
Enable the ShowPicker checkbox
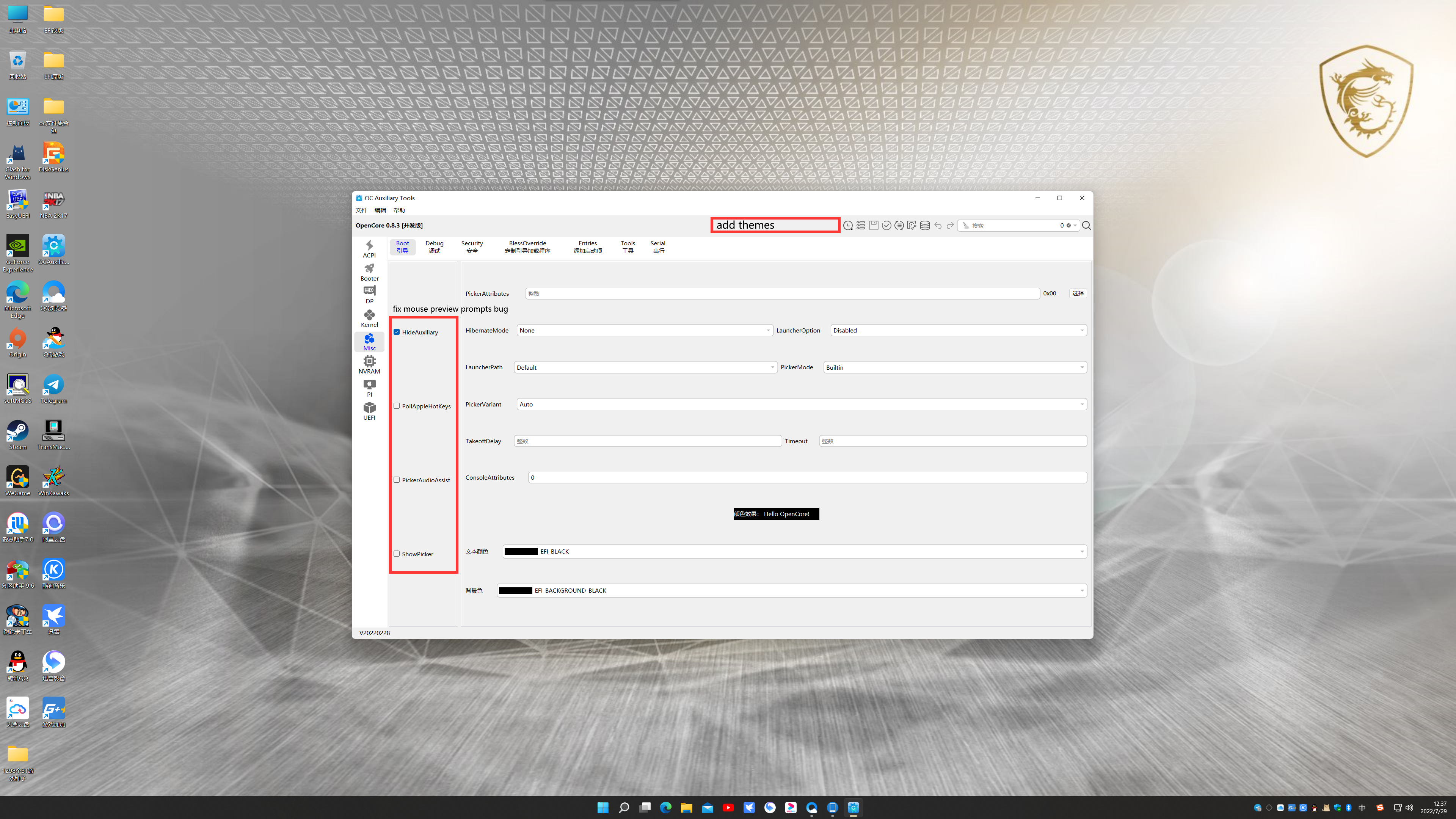tap(397, 554)
